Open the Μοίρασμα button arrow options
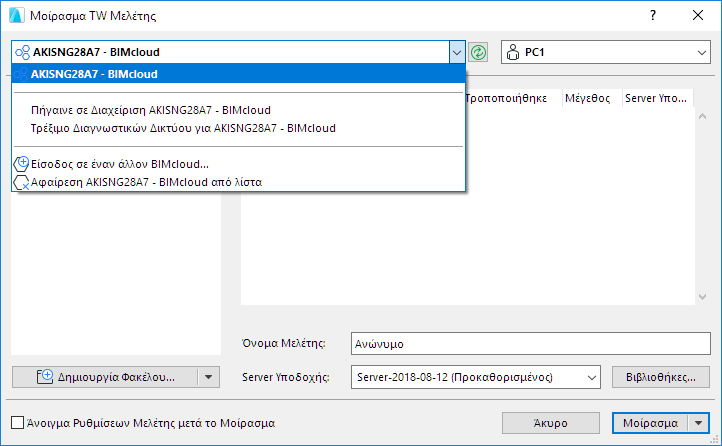 point(699,423)
